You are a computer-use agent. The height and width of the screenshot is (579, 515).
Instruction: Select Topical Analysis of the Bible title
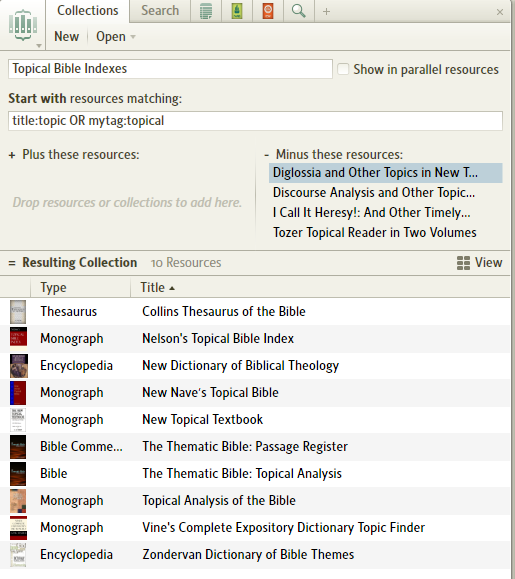point(219,501)
